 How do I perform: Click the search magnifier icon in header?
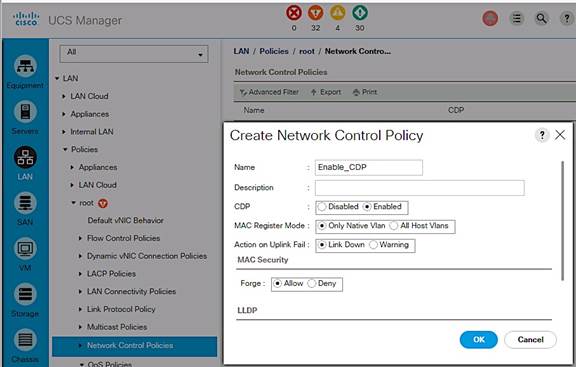541,18
